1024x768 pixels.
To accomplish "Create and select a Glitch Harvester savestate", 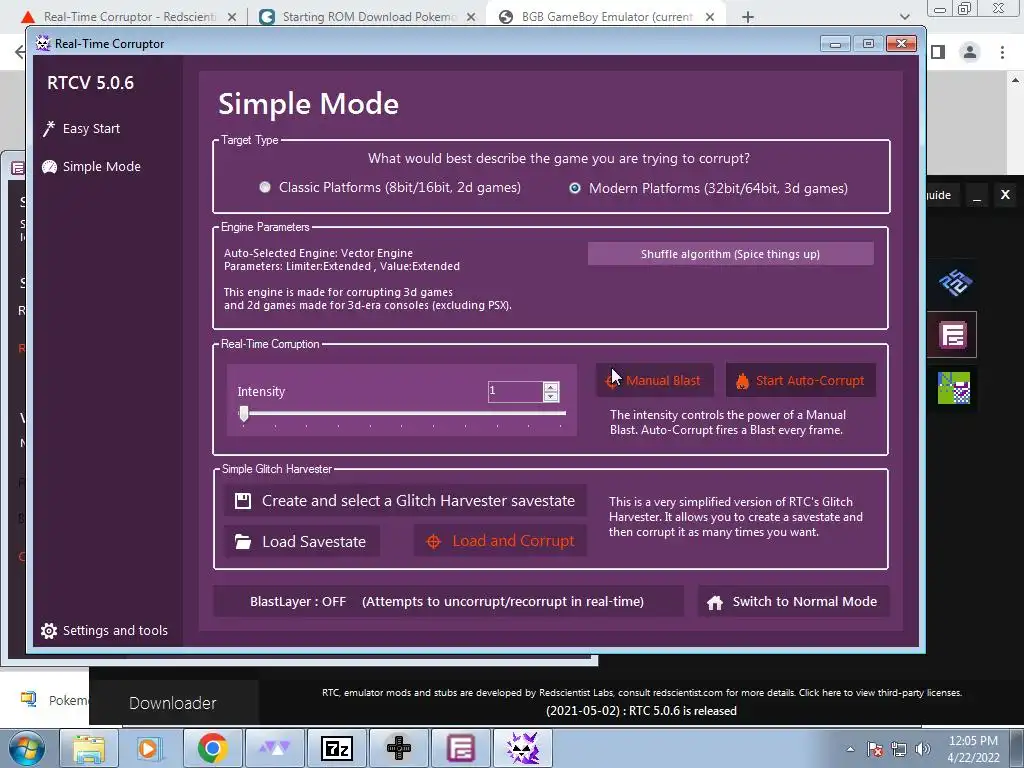I will 405,501.
